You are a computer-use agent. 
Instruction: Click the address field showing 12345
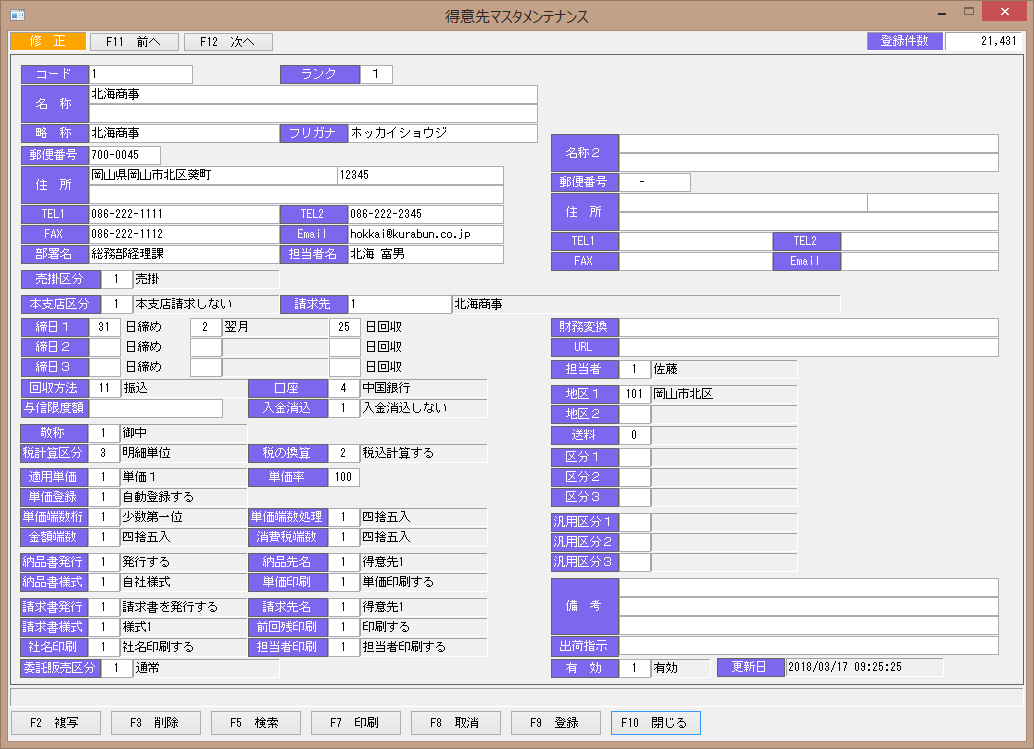[420, 175]
